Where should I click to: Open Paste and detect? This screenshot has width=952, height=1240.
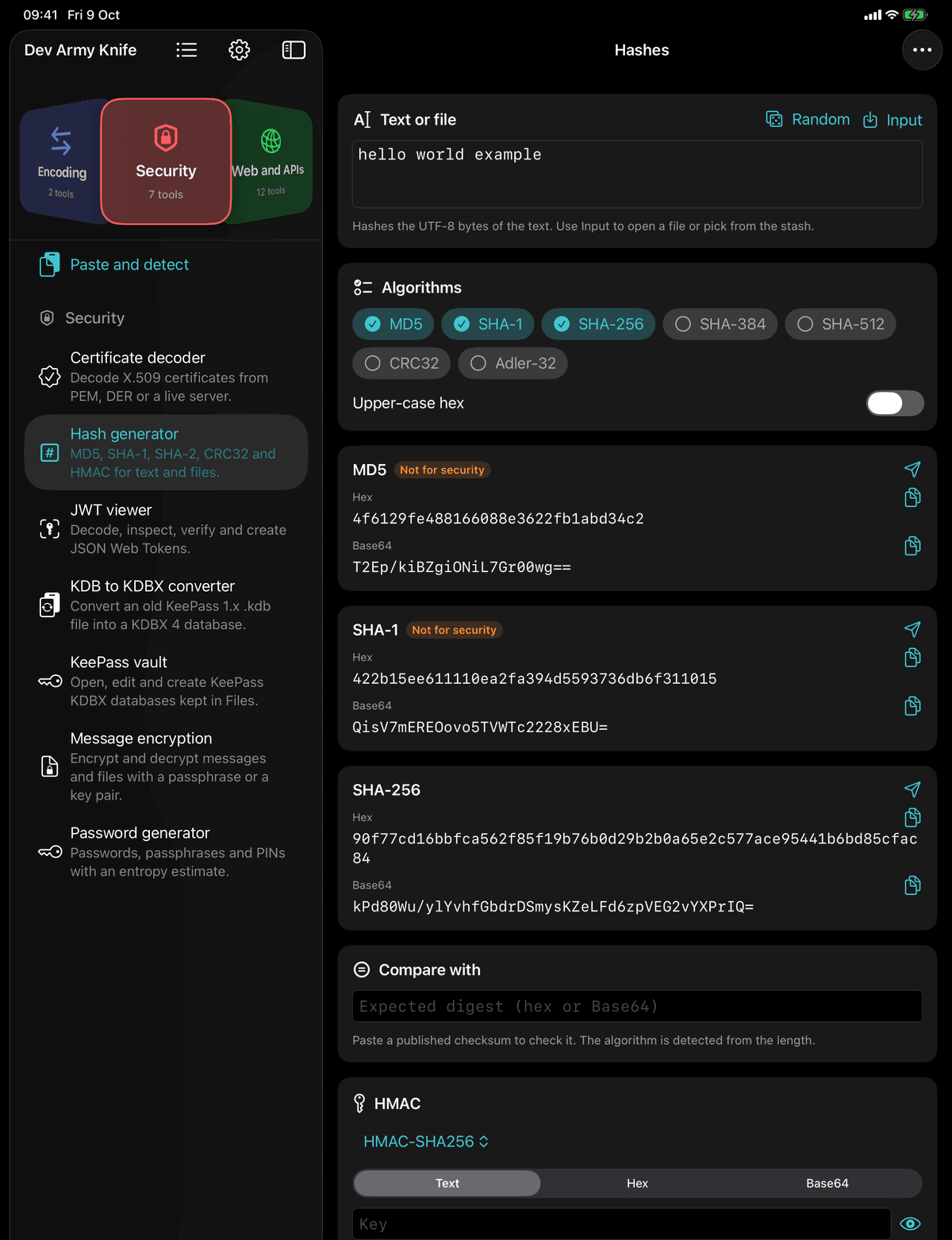[166, 264]
